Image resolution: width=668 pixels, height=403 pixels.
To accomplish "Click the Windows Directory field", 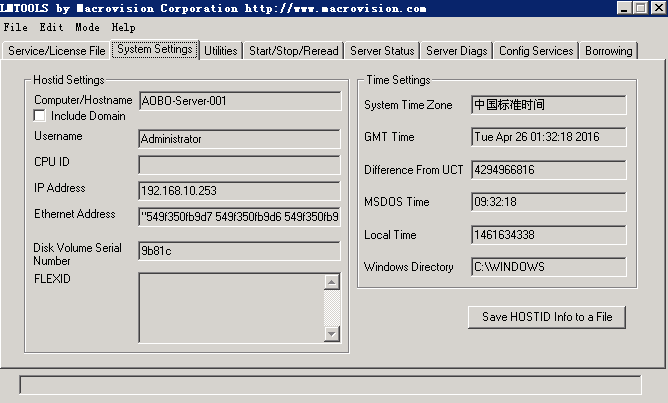I will (x=549, y=267).
